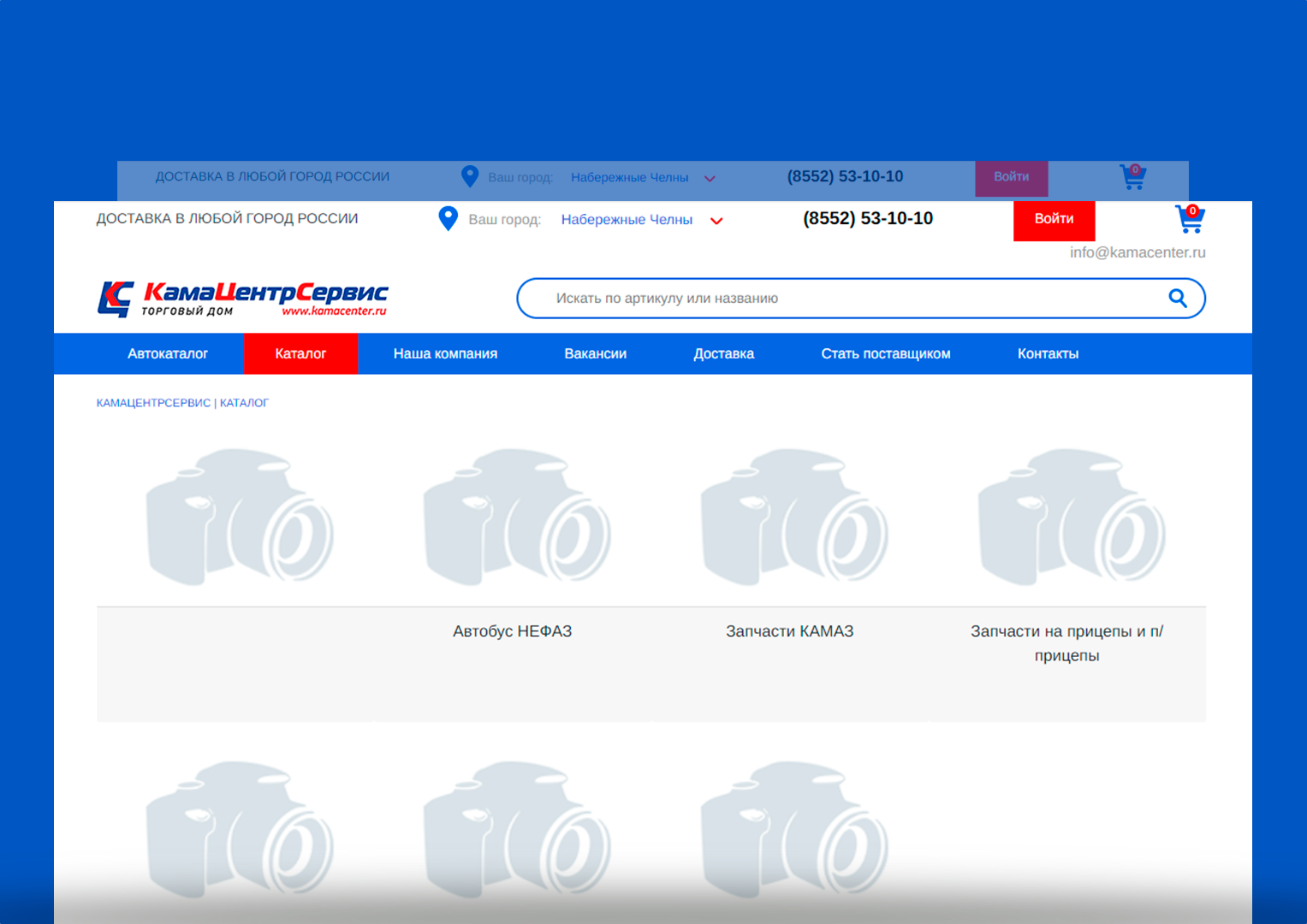This screenshot has height=924, width=1307.
Task: Open the Автобус НЕФАЗ category thumbnail
Action: [x=513, y=517]
